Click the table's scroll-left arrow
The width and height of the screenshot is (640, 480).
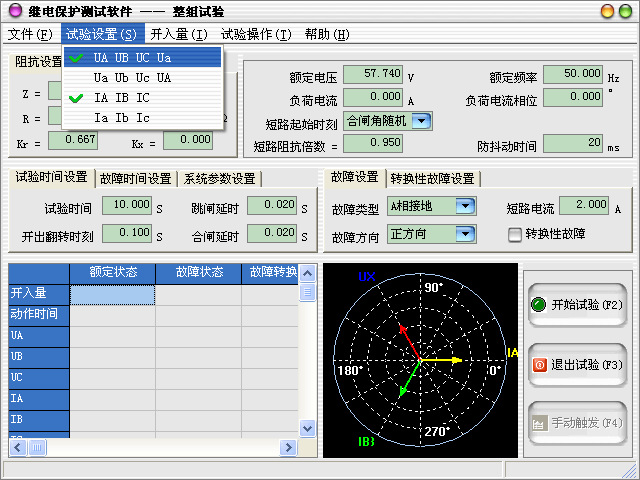(x=17, y=447)
